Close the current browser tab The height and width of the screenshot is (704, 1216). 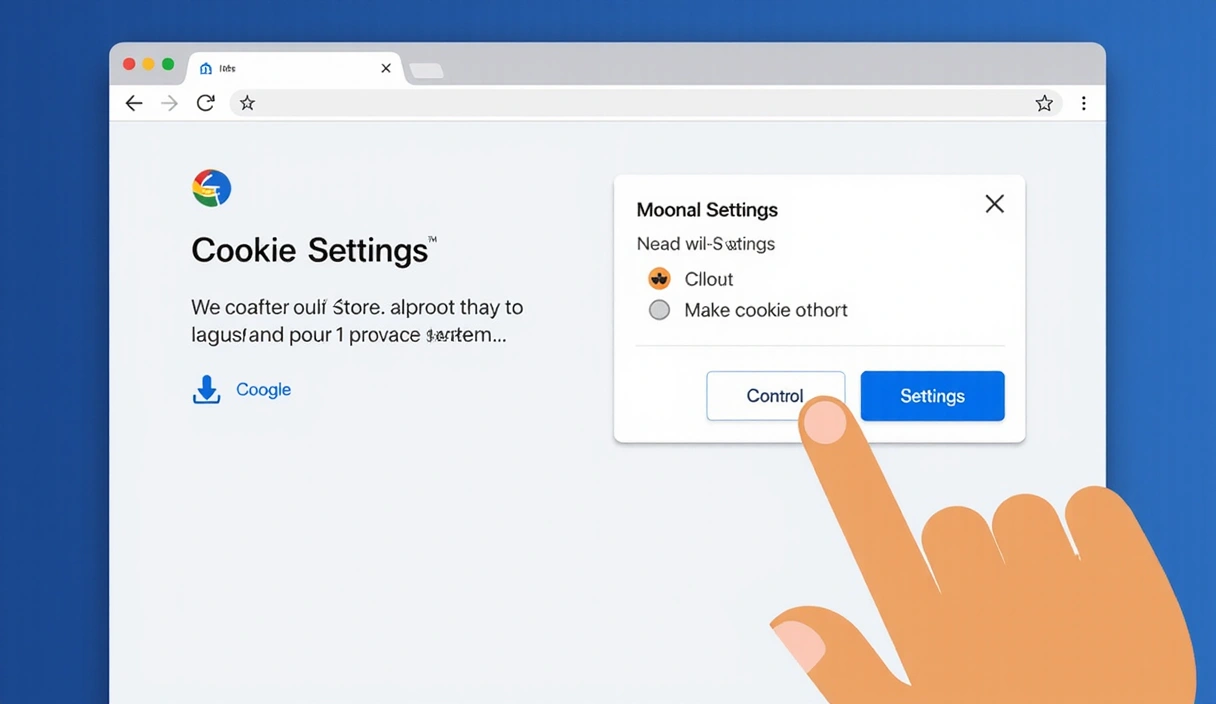pyautogui.click(x=386, y=69)
